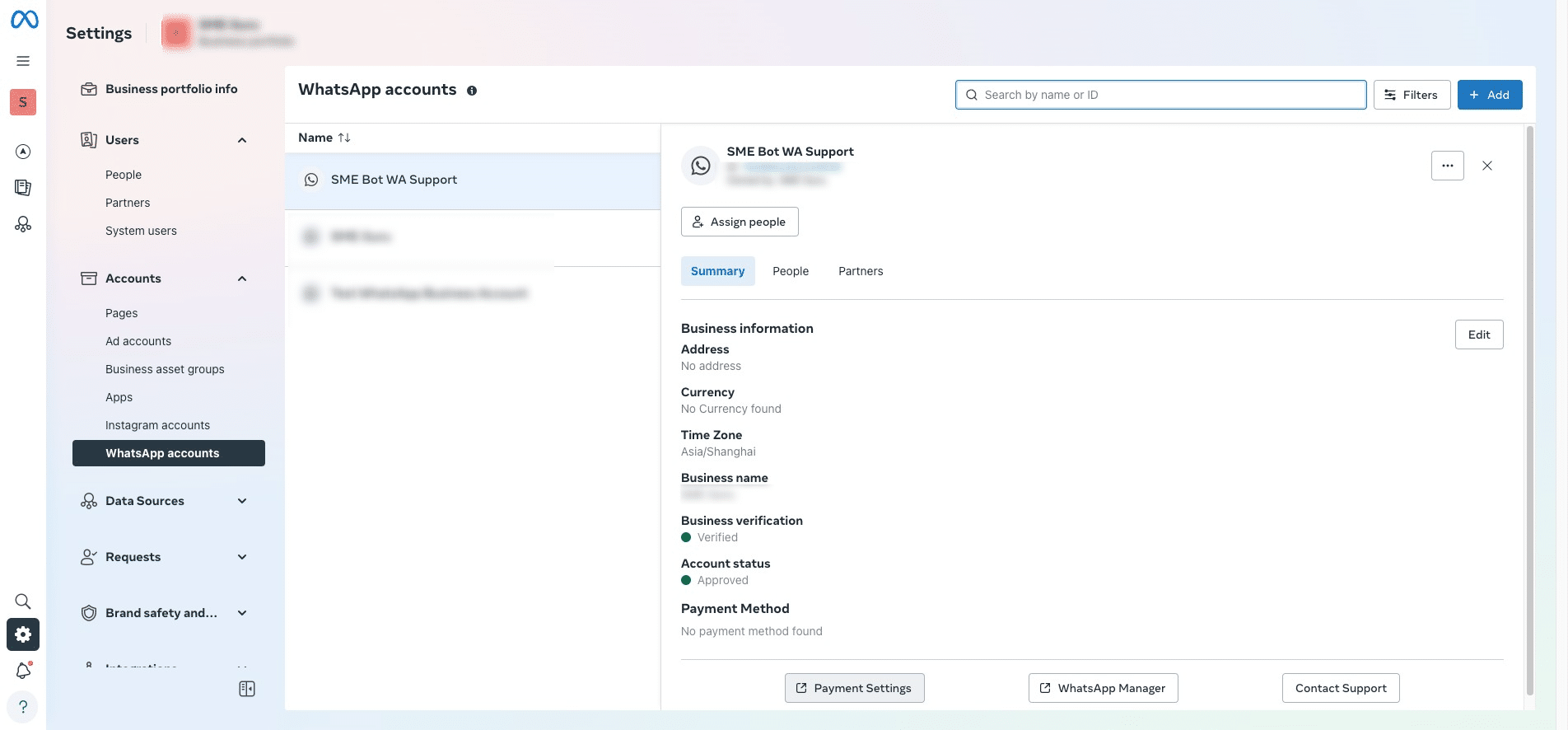Screen dimensions: 1568x730
Task: Open WhatsApp Manager link button
Action: (x=1104, y=688)
